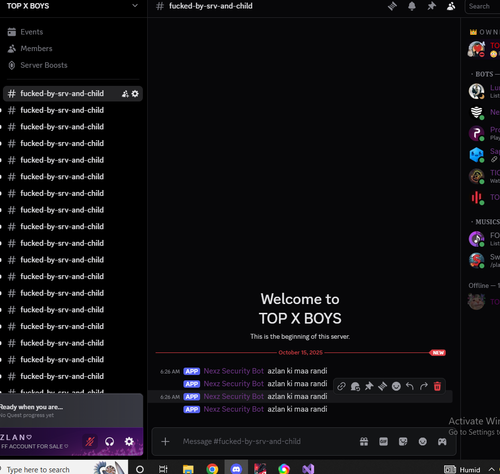The image size is (500, 474).
Task: Open the color wheel app on taskbar
Action: 284,469
